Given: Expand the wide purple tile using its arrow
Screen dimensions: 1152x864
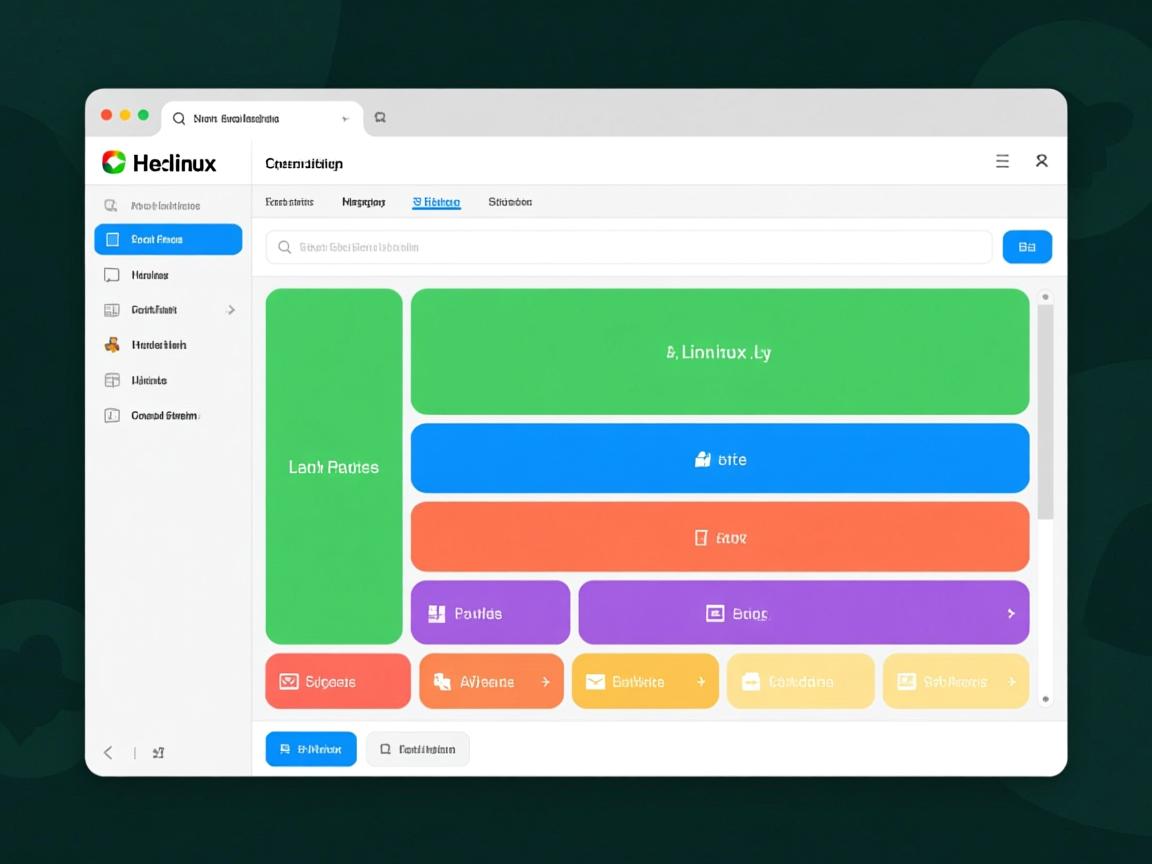Looking at the screenshot, I should pyautogui.click(x=1010, y=614).
